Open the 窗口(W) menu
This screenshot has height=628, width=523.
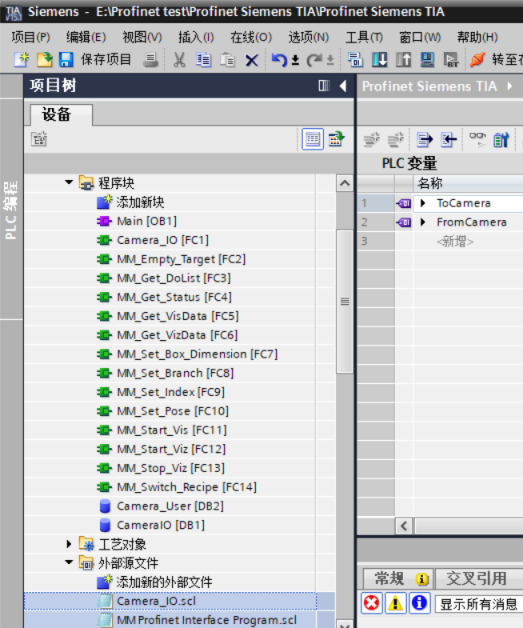click(420, 37)
